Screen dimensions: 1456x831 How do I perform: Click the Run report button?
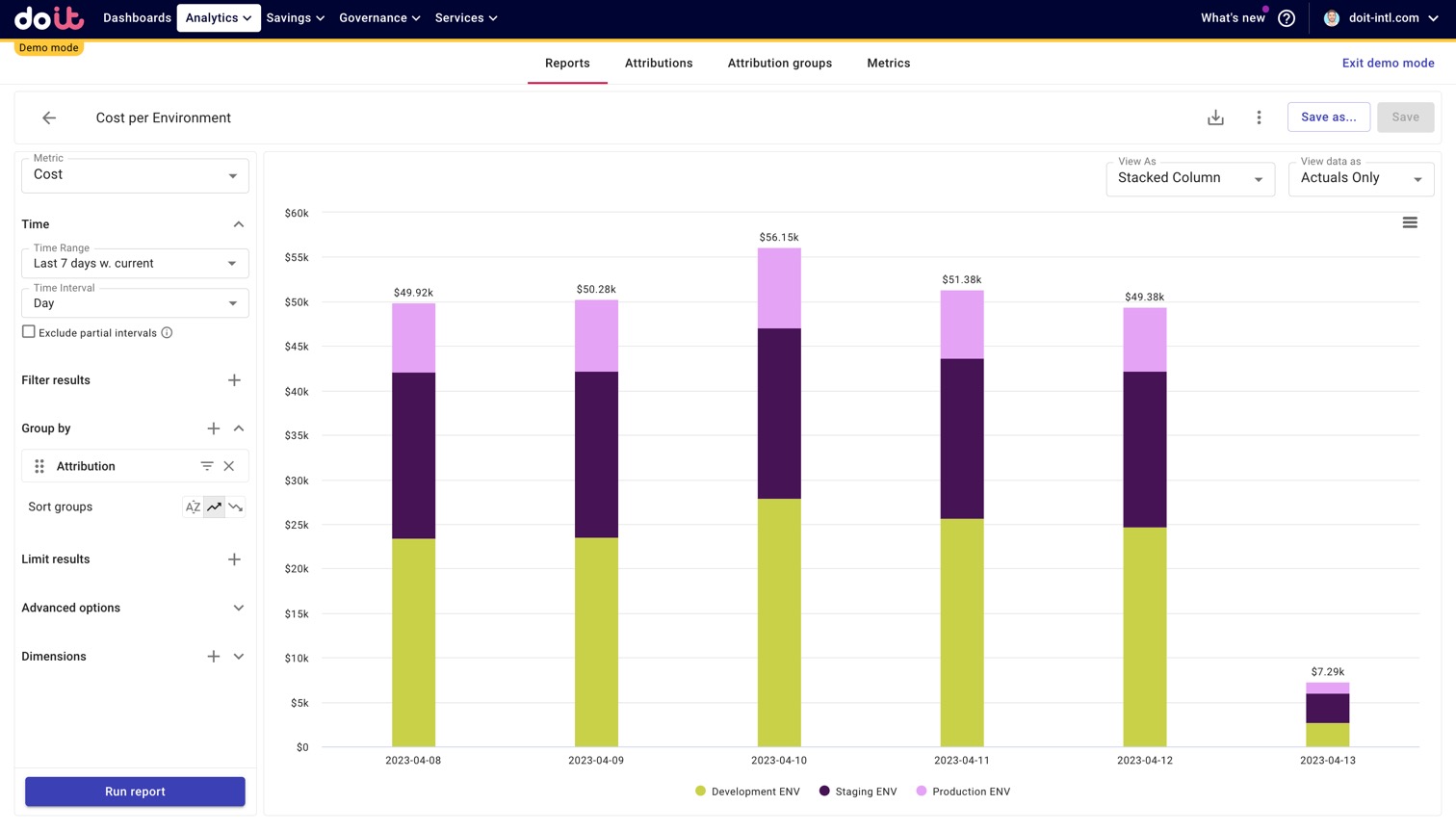click(x=135, y=792)
